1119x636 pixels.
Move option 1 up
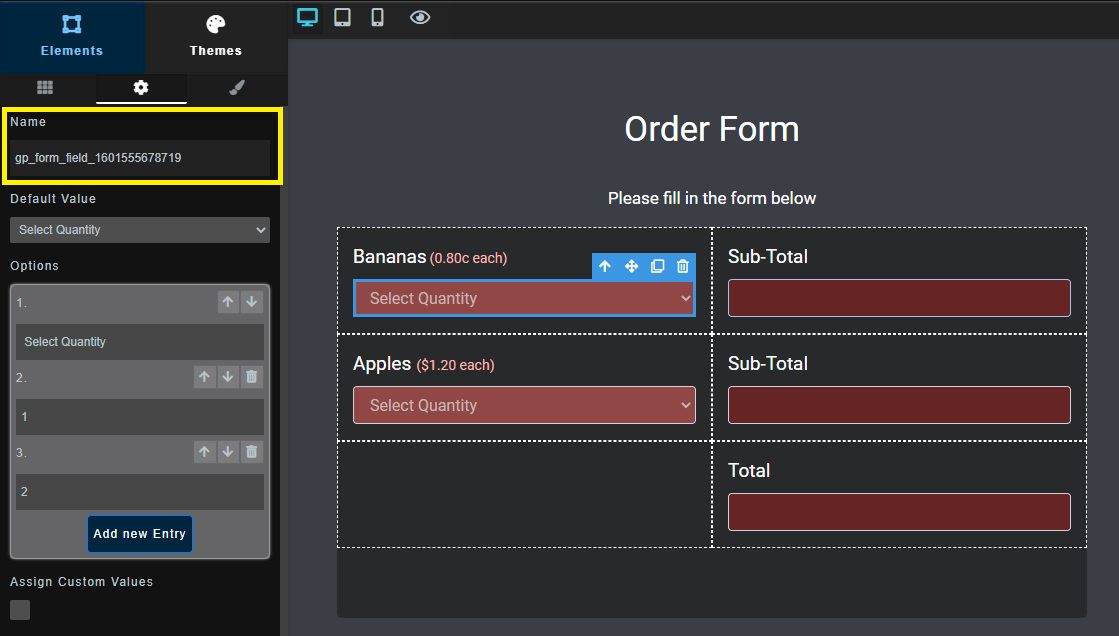click(228, 302)
